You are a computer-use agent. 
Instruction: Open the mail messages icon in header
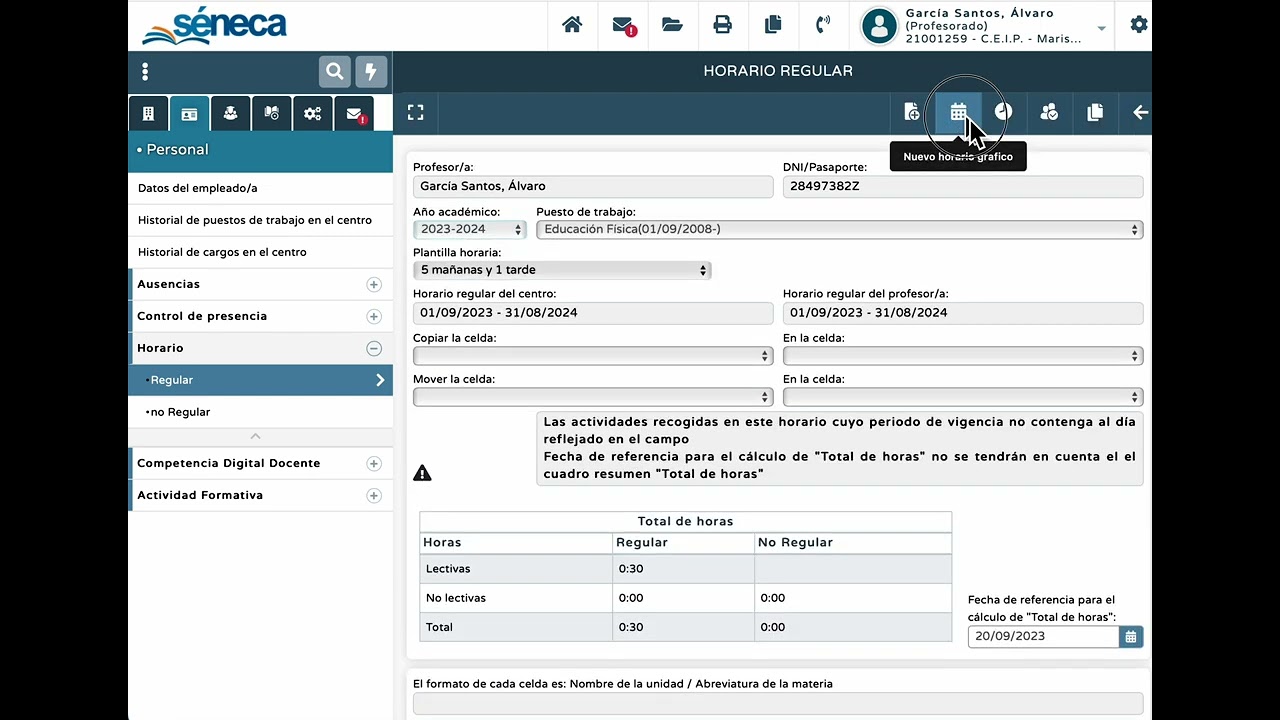pos(623,25)
